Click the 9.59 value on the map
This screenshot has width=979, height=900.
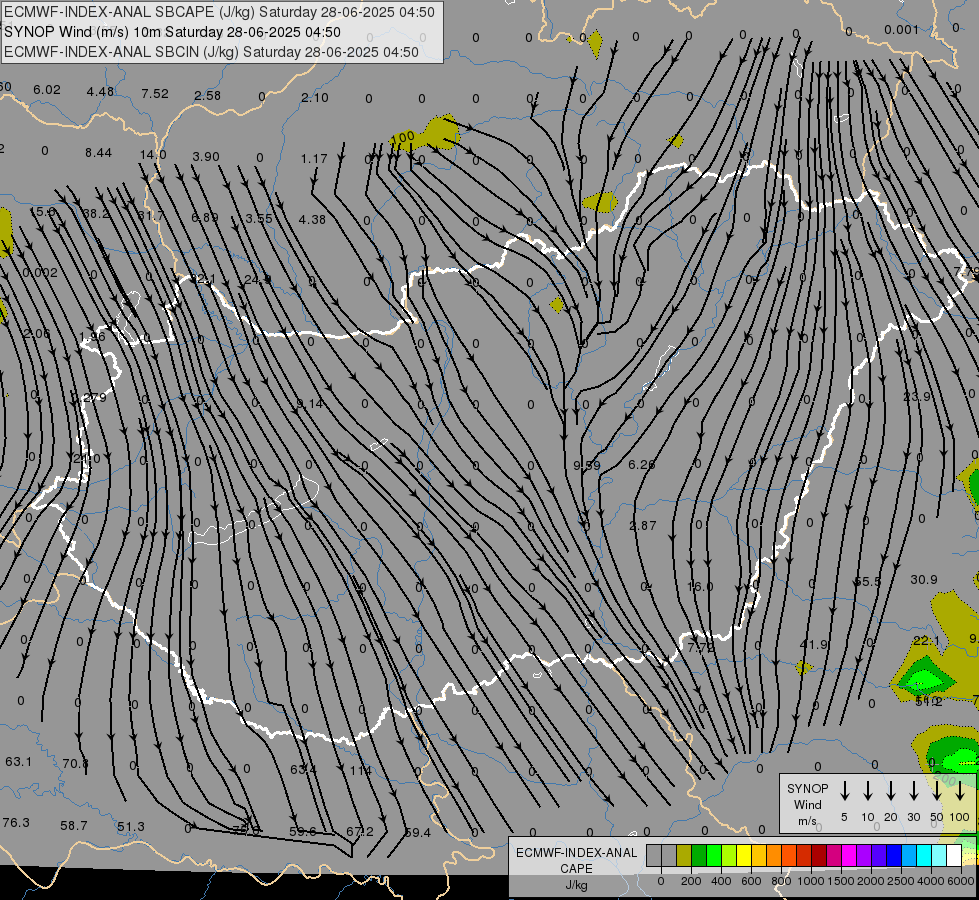click(586, 465)
